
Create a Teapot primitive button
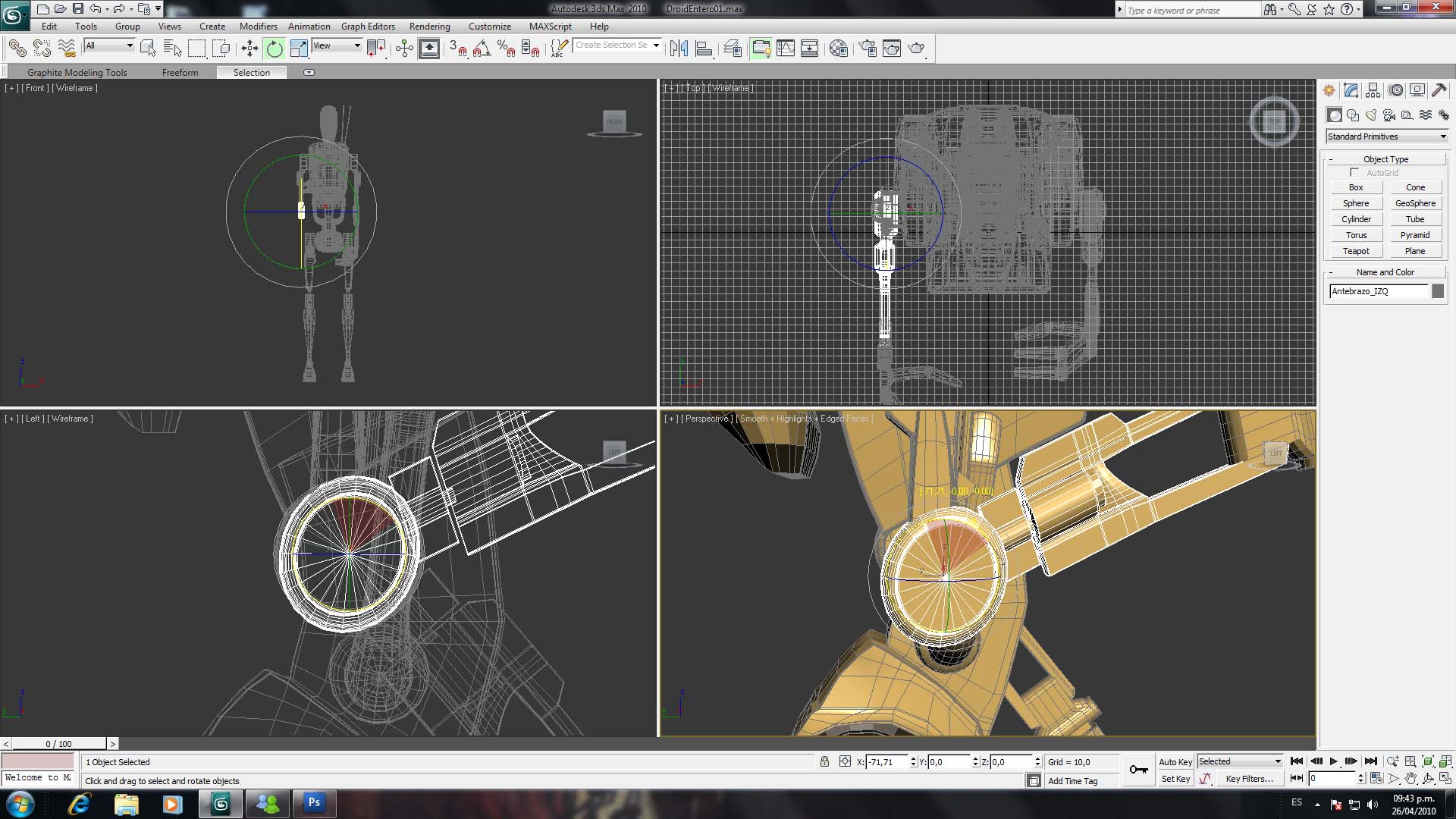(x=1356, y=251)
